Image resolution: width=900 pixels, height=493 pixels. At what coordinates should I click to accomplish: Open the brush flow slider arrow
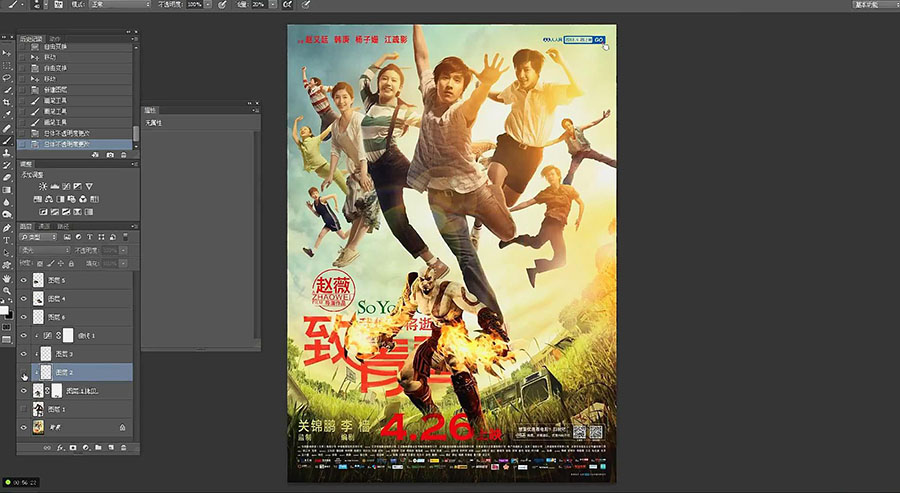tap(273, 4)
